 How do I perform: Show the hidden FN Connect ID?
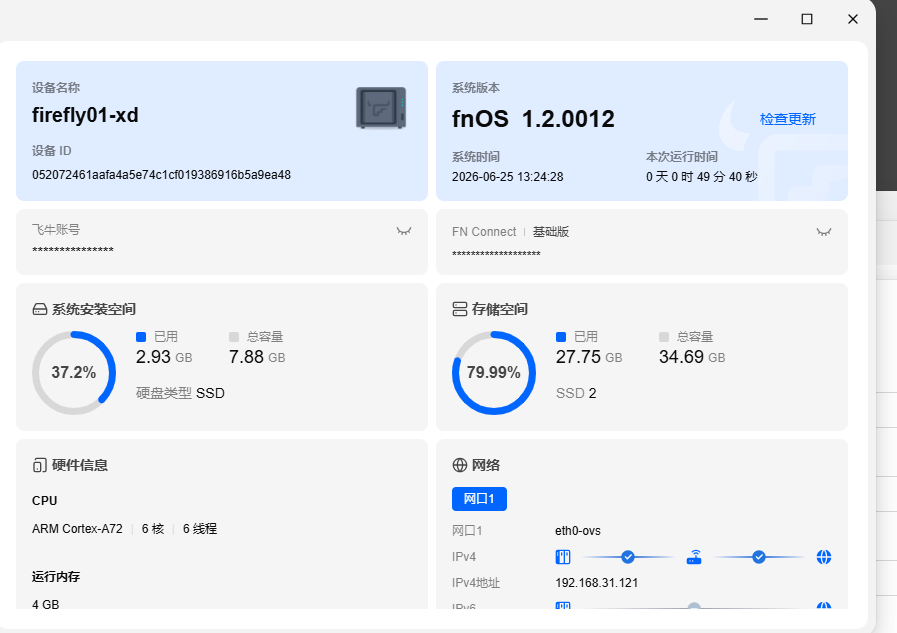point(824,232)
